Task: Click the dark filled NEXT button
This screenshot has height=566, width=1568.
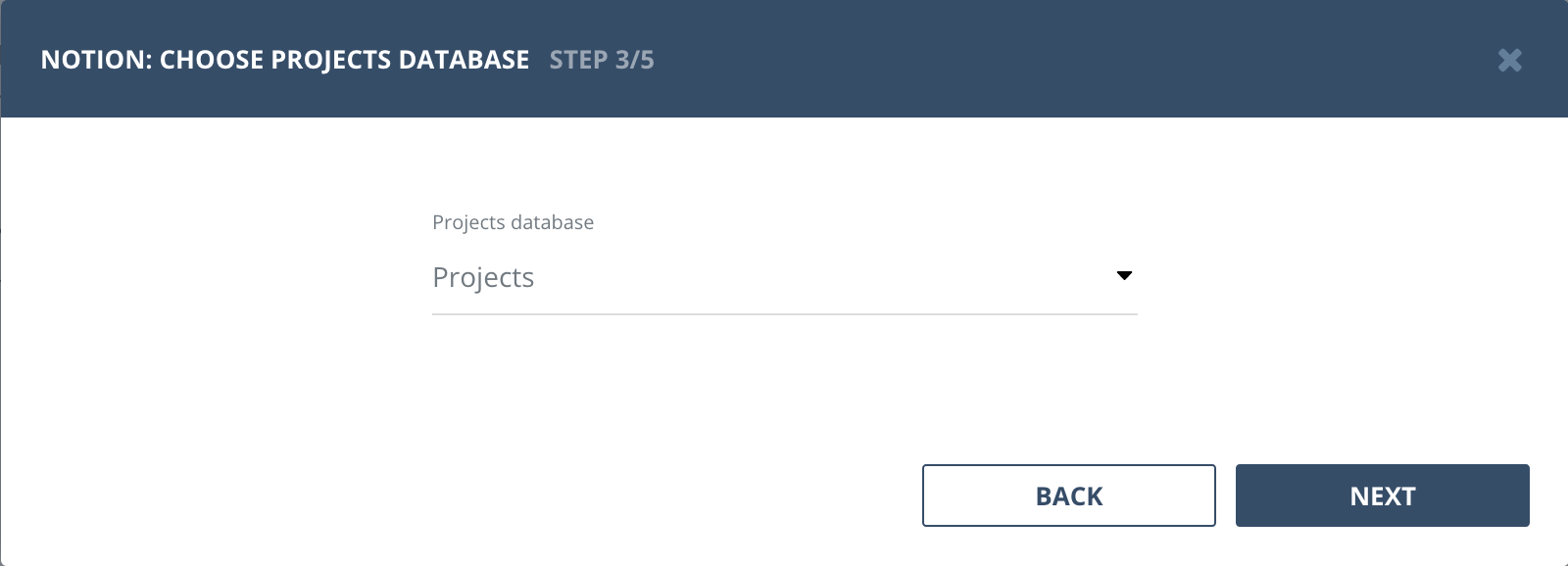Action: click(x=1382, y=495)
